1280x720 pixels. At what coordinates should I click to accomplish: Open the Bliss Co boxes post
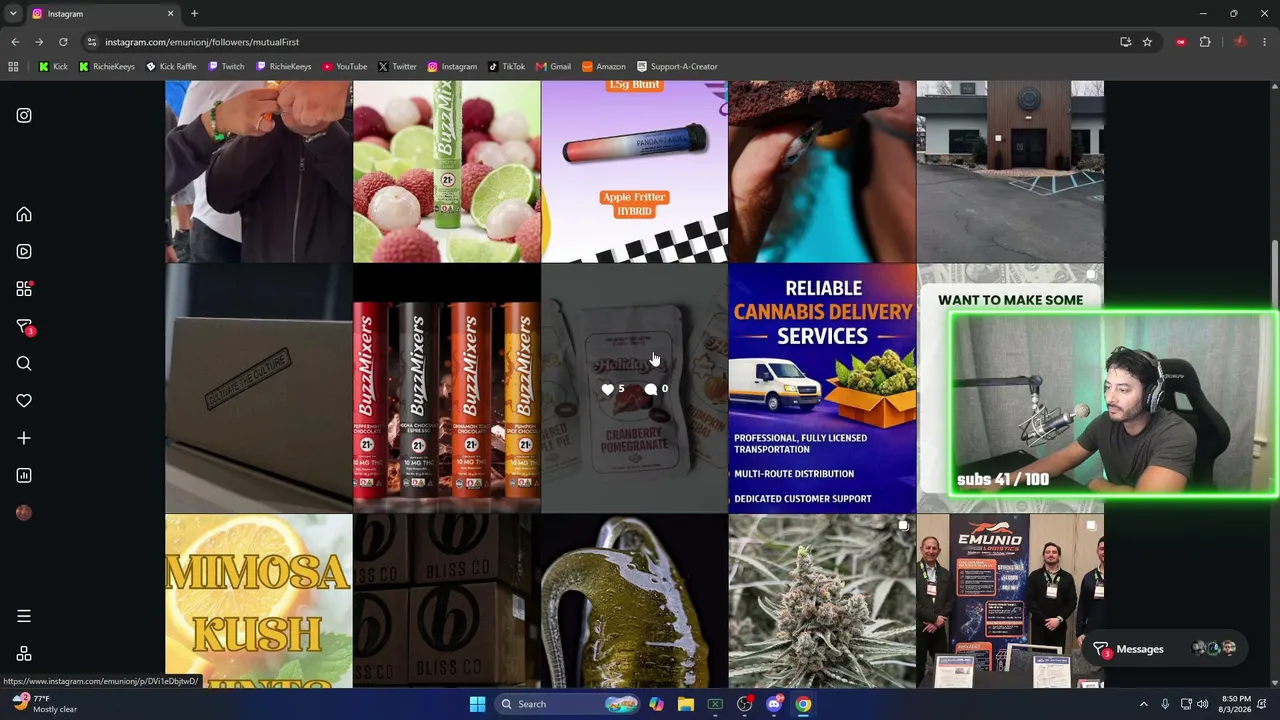pyautogui.click(x=447, y=601)
